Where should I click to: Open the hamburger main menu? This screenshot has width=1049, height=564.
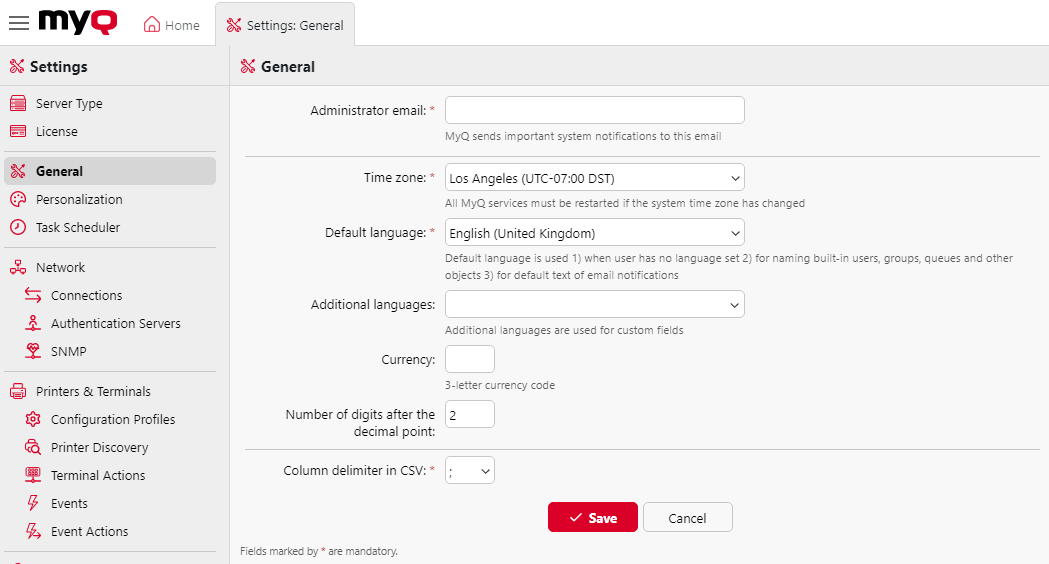point(18,23)
